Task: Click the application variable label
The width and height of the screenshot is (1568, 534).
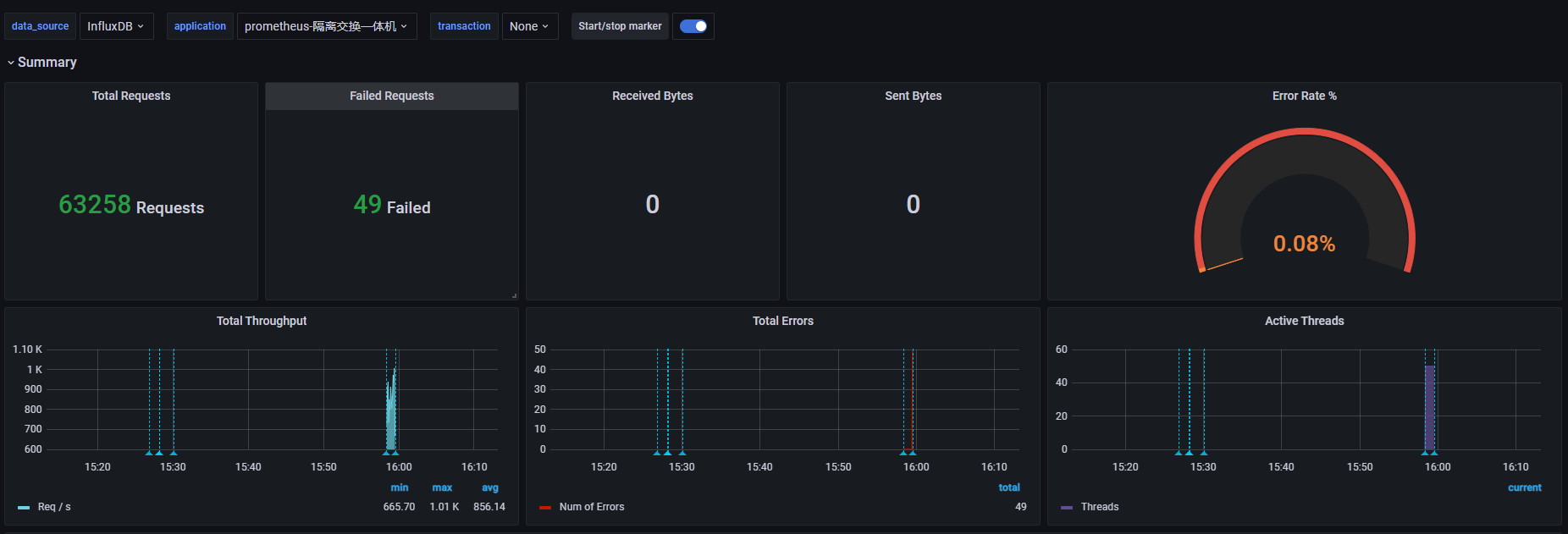Action: 200,26
